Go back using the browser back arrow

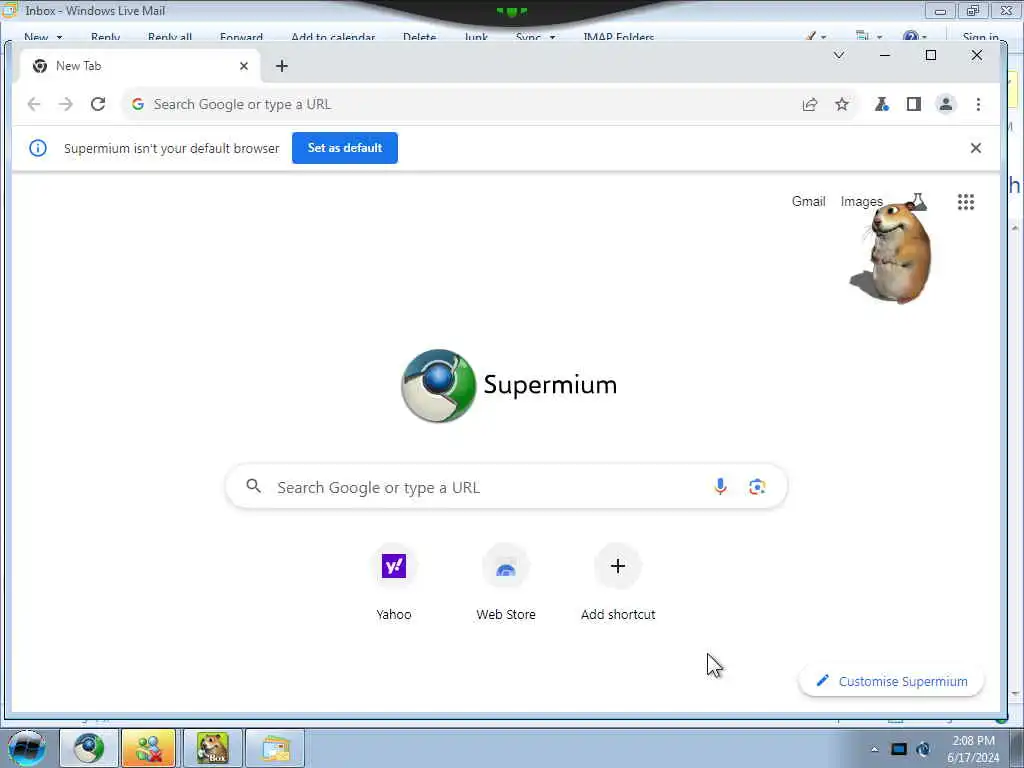tap(34, 104)
